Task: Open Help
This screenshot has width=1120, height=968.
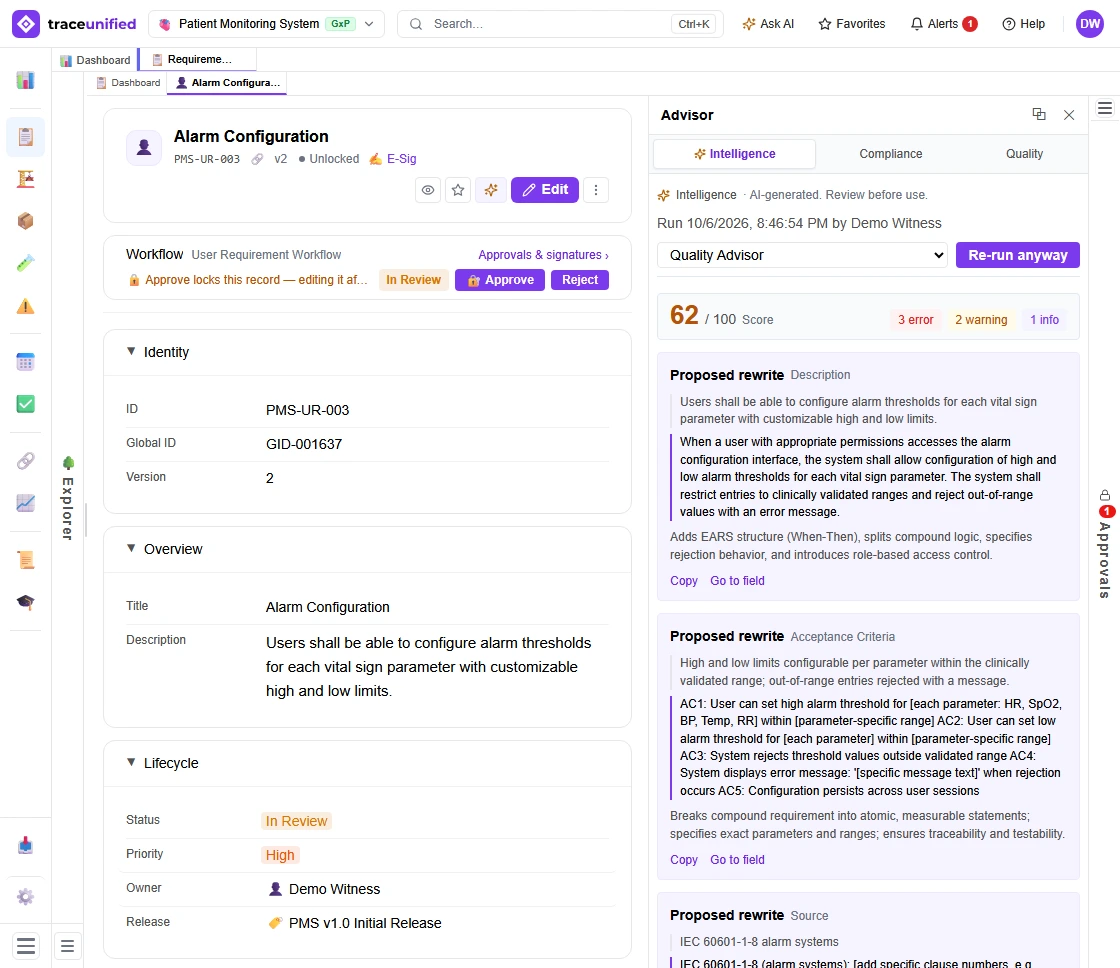Action: point(1023,24)
